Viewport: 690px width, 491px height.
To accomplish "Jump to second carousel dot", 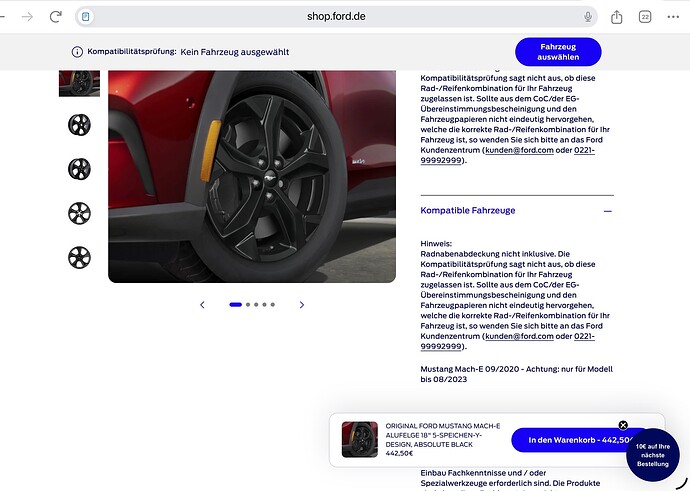I will click(x=248, y=304).
